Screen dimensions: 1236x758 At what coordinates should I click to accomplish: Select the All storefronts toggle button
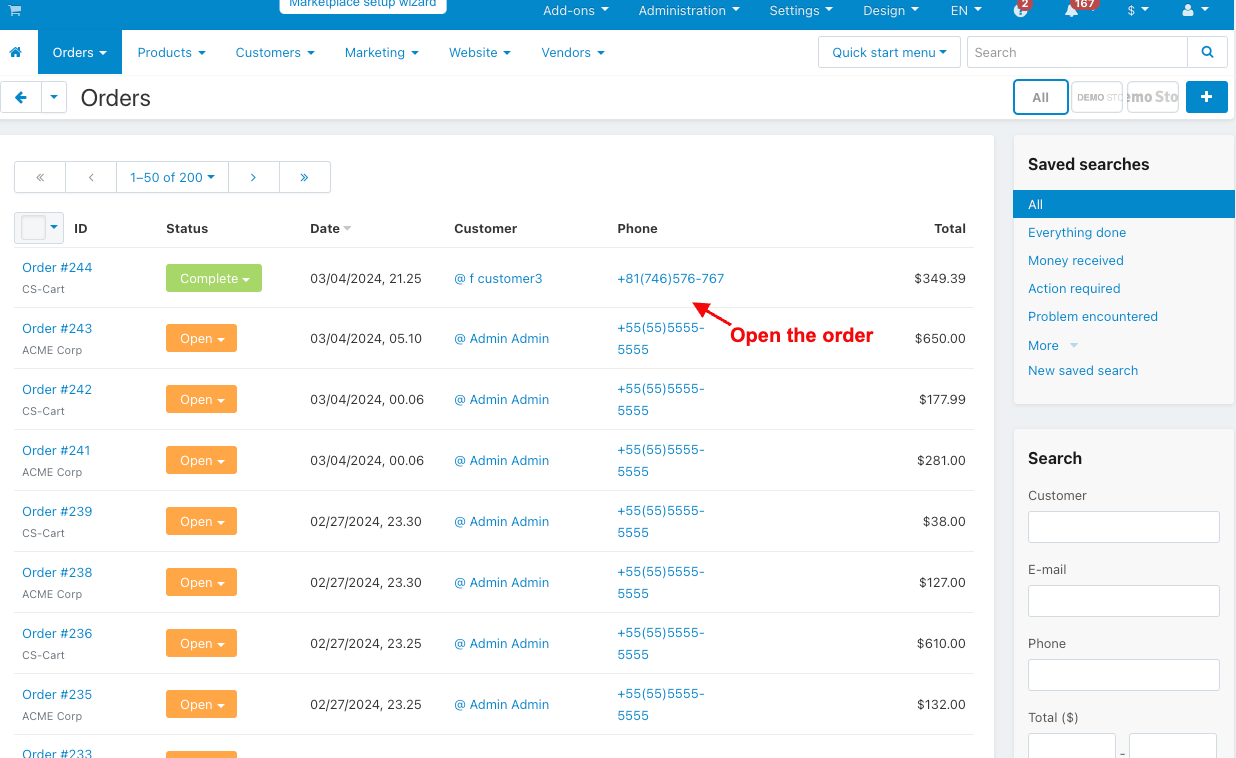tap(1040, 97)
